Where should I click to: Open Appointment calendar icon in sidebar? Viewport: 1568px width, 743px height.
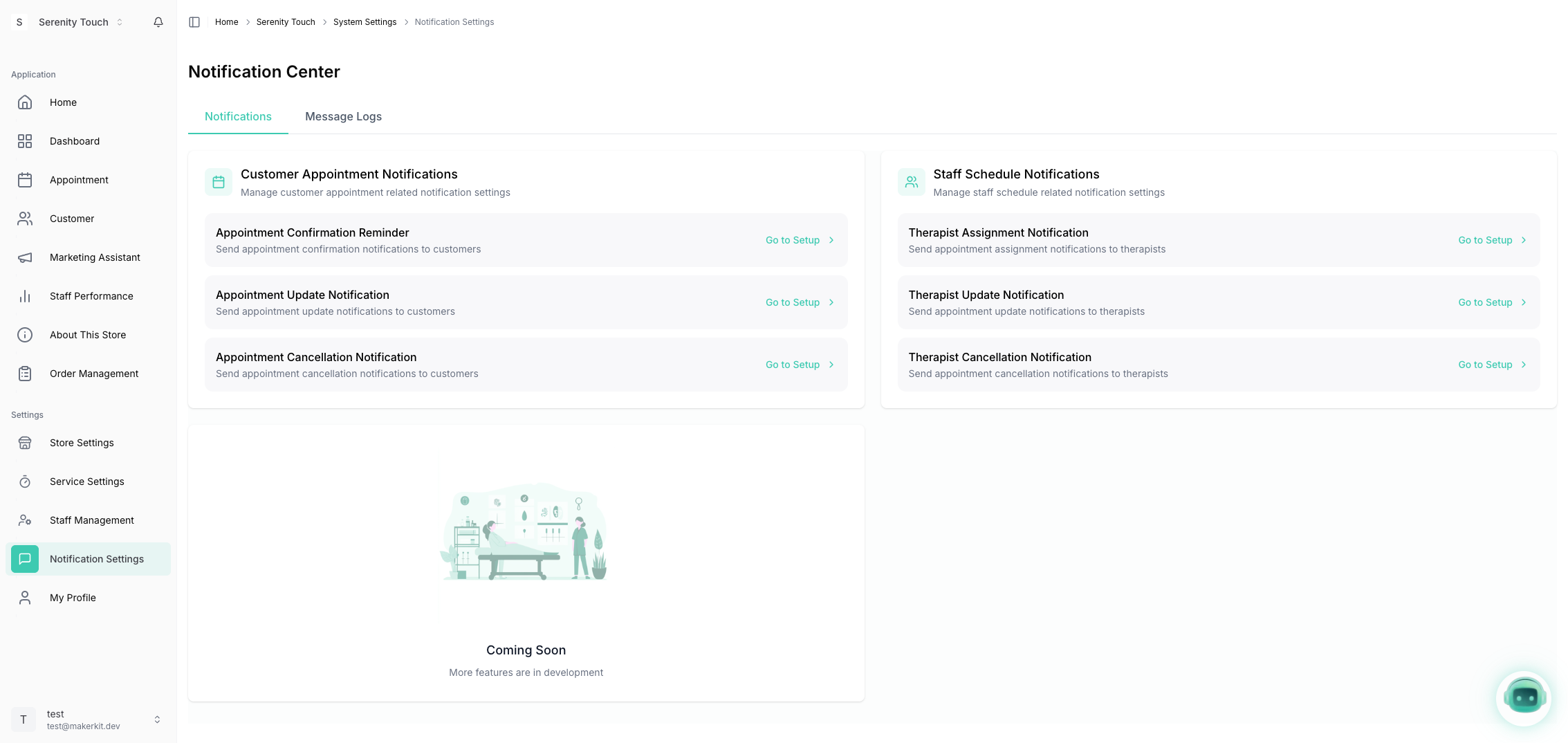pos(25,180)
